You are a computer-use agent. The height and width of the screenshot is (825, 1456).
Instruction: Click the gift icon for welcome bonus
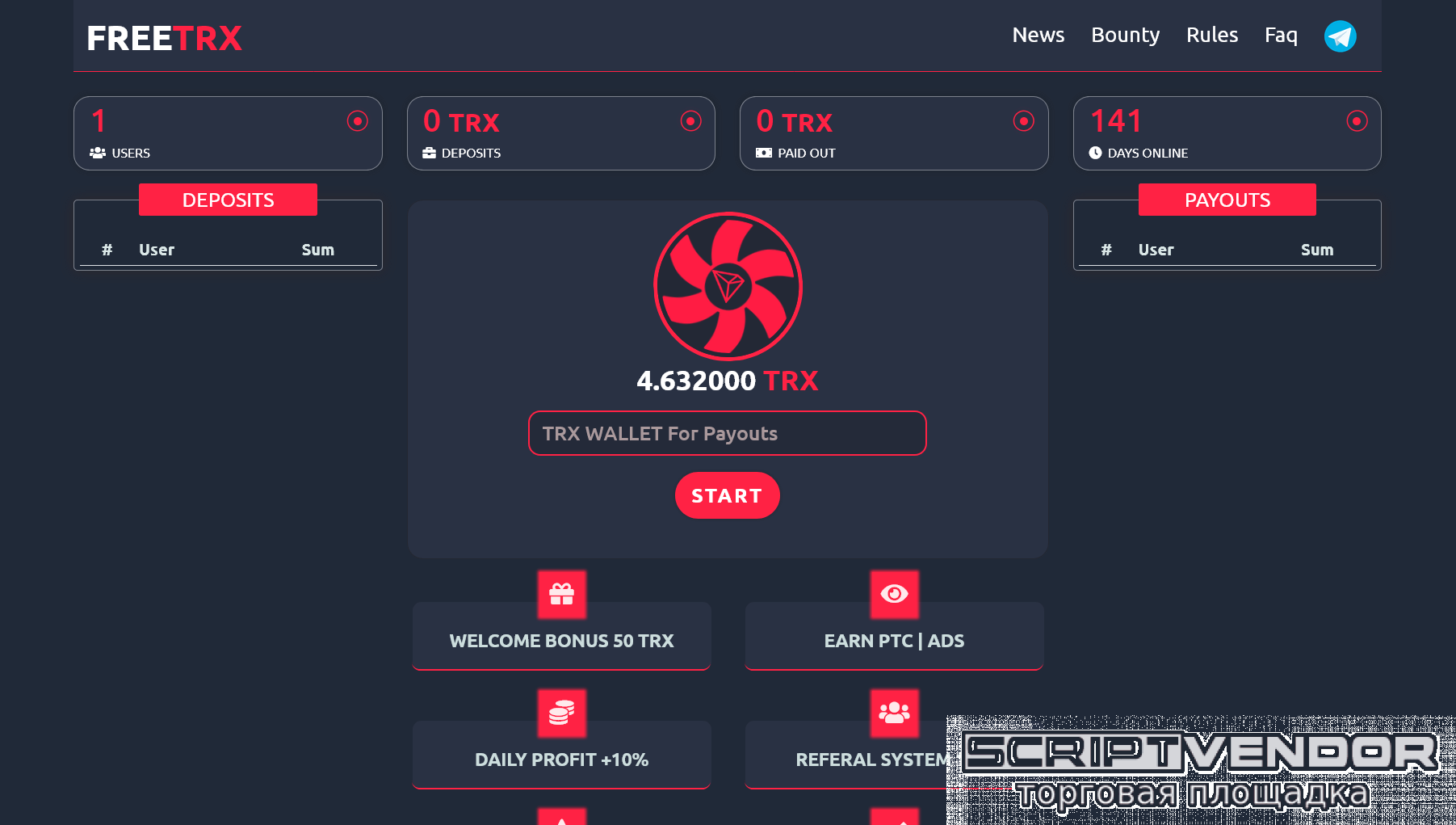[561, 594]
